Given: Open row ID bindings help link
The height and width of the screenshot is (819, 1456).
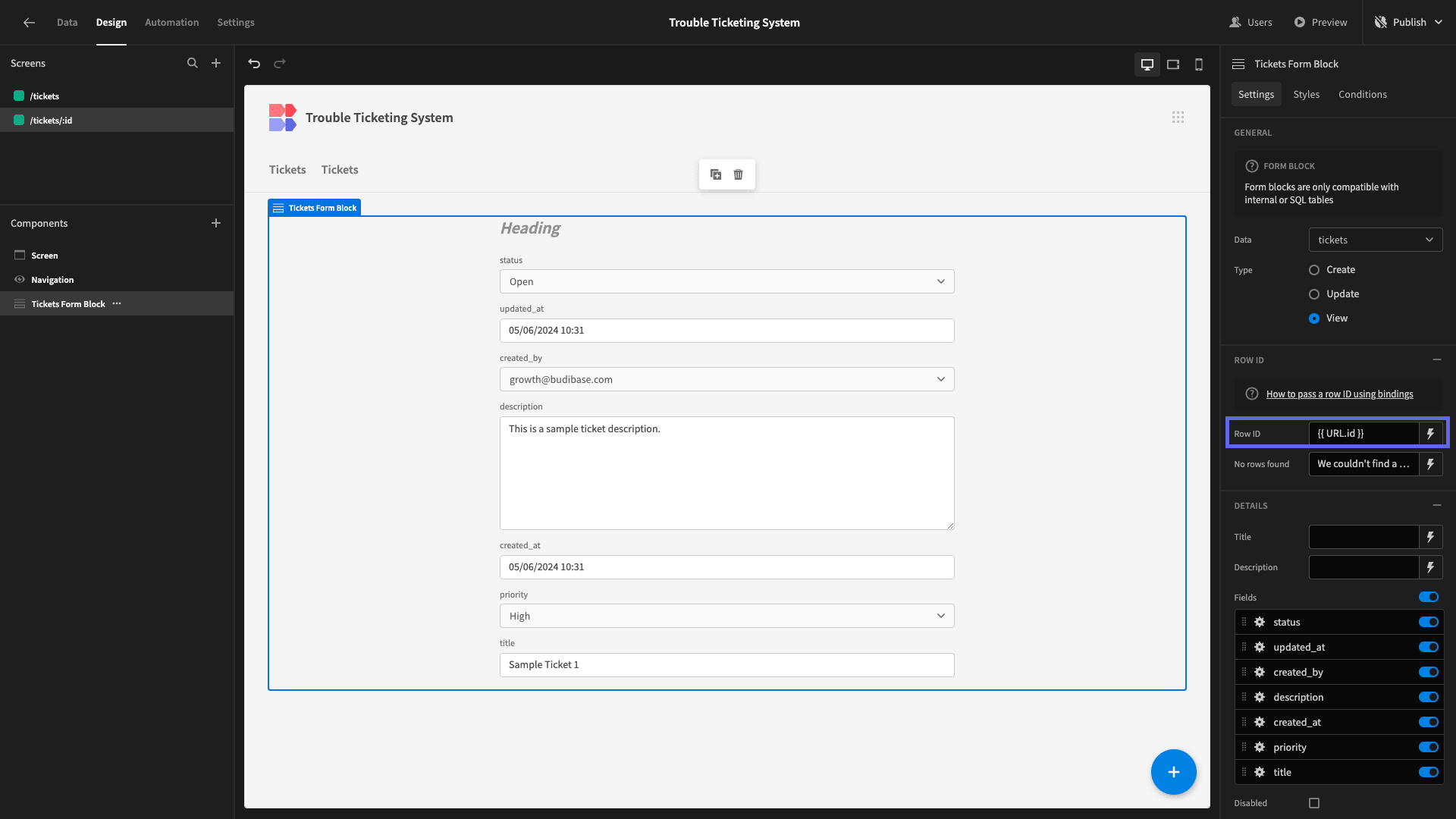Looking at the screenshot, I should click(x=1340, y=394).
